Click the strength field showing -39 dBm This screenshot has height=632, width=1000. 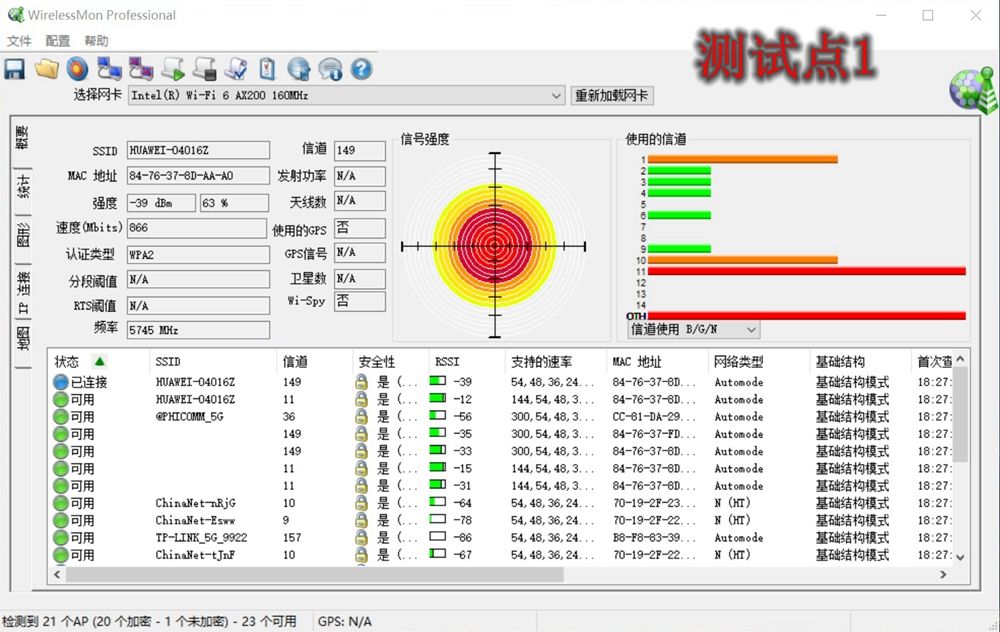point(161,203)
